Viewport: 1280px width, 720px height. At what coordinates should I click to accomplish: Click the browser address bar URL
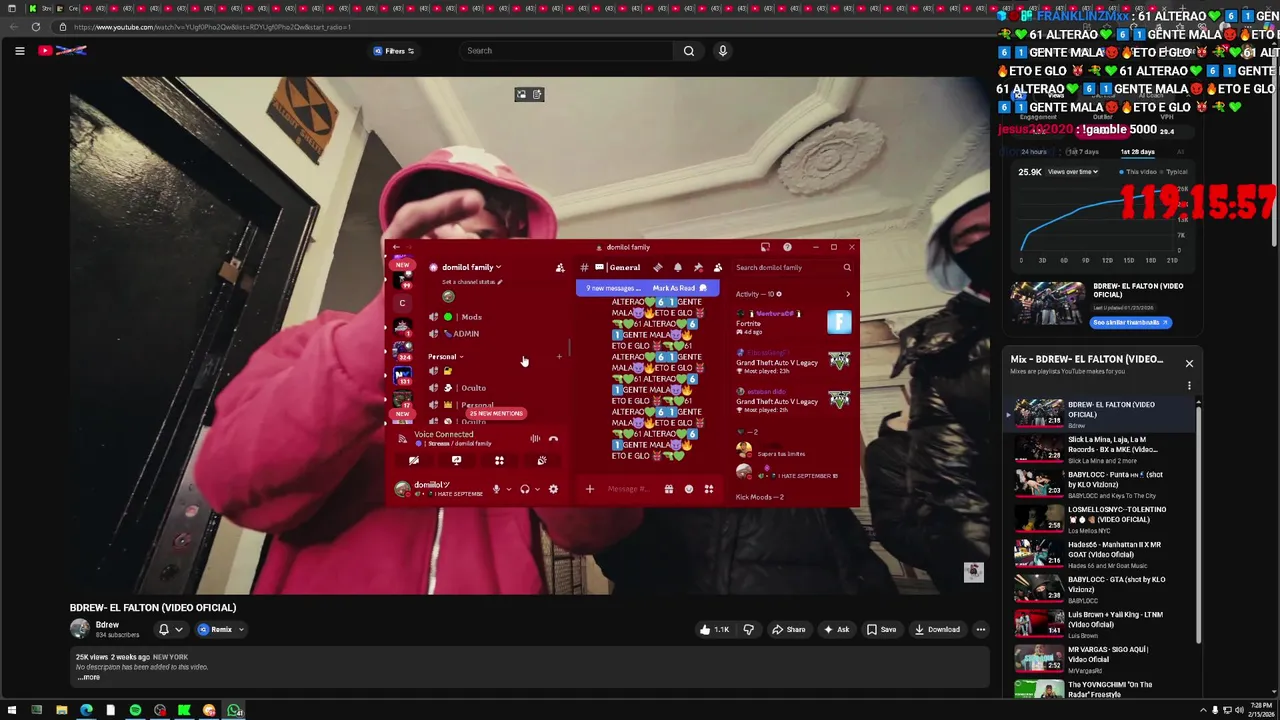(x=212, y=27)
